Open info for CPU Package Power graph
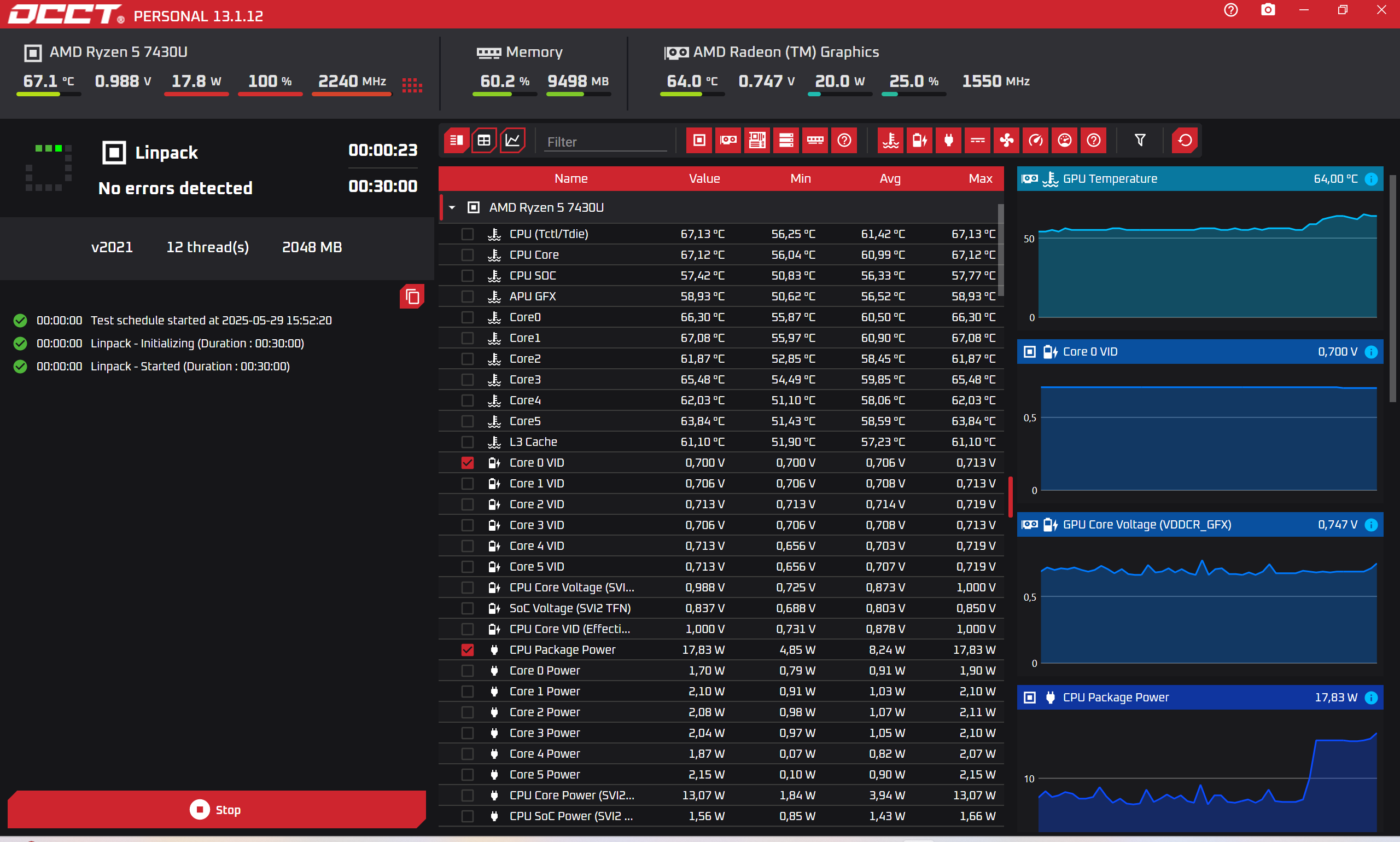This screenshot has height=842, width=1400. click(1370, 698)
